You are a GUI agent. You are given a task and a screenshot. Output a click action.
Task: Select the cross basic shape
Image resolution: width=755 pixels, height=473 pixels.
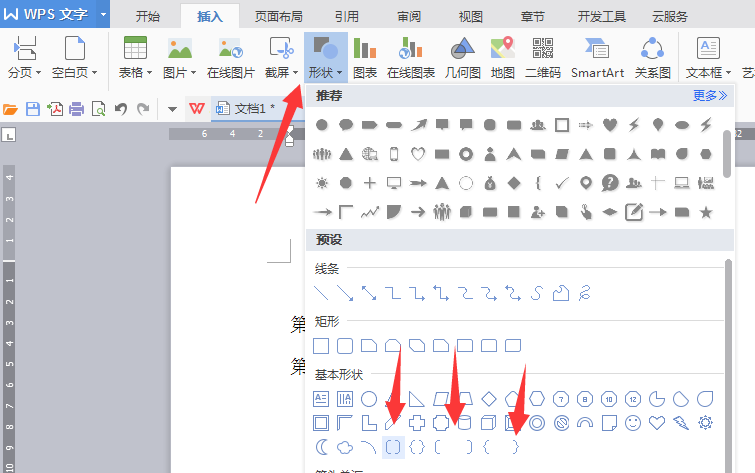tap(417, 423)
